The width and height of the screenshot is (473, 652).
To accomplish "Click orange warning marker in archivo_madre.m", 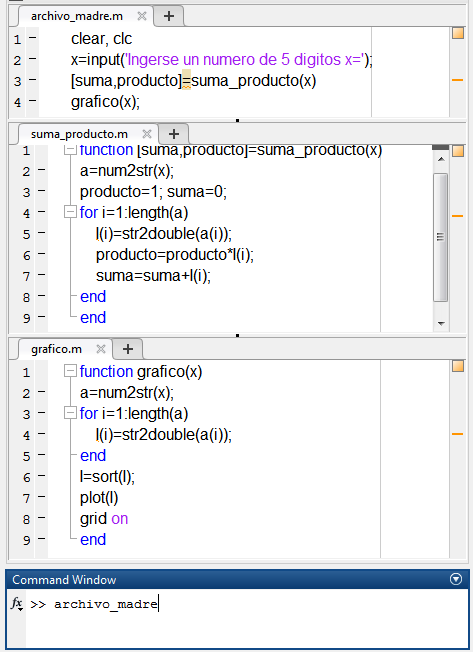I will [x=457, y=80].
